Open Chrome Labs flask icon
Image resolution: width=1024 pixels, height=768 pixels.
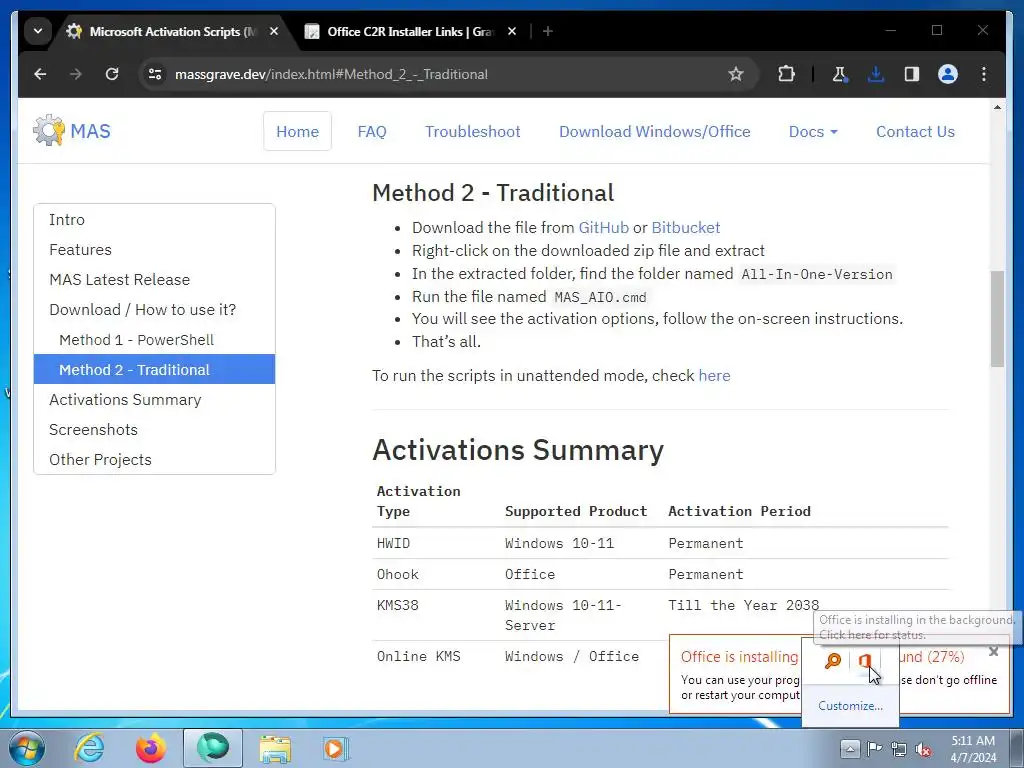click(840, 74)
